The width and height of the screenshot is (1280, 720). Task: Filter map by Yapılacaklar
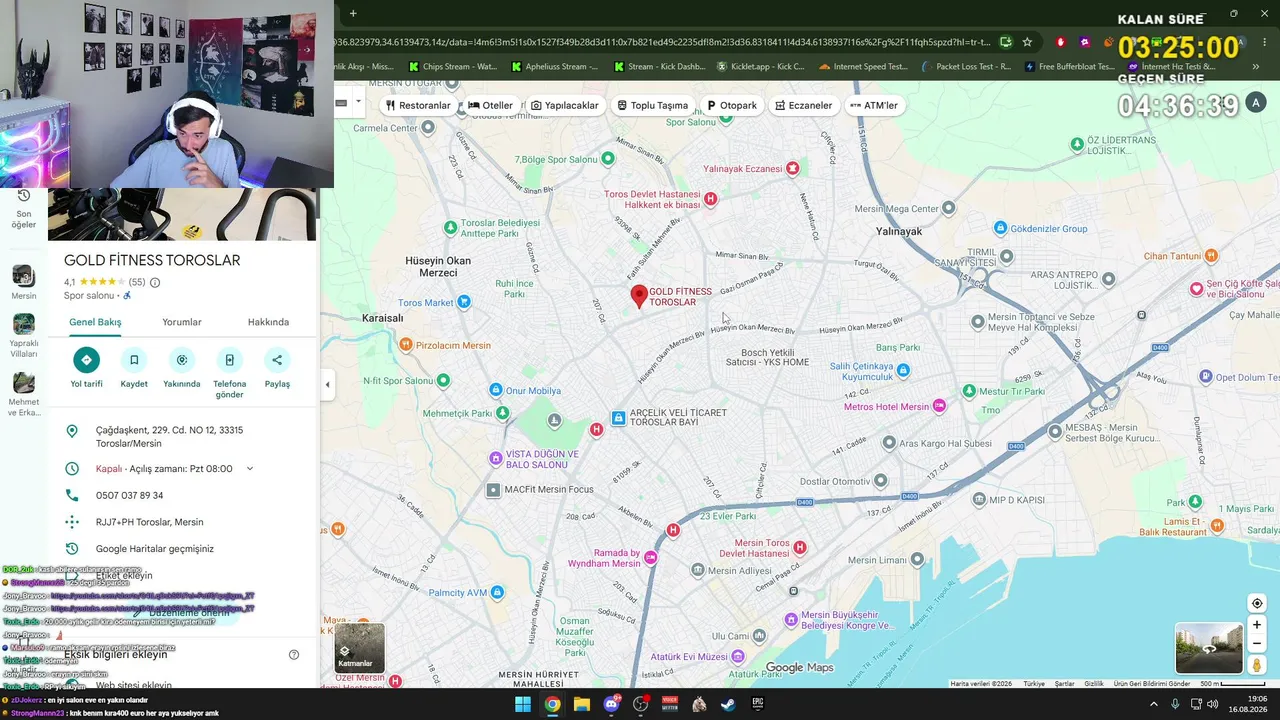pos(565,105)
